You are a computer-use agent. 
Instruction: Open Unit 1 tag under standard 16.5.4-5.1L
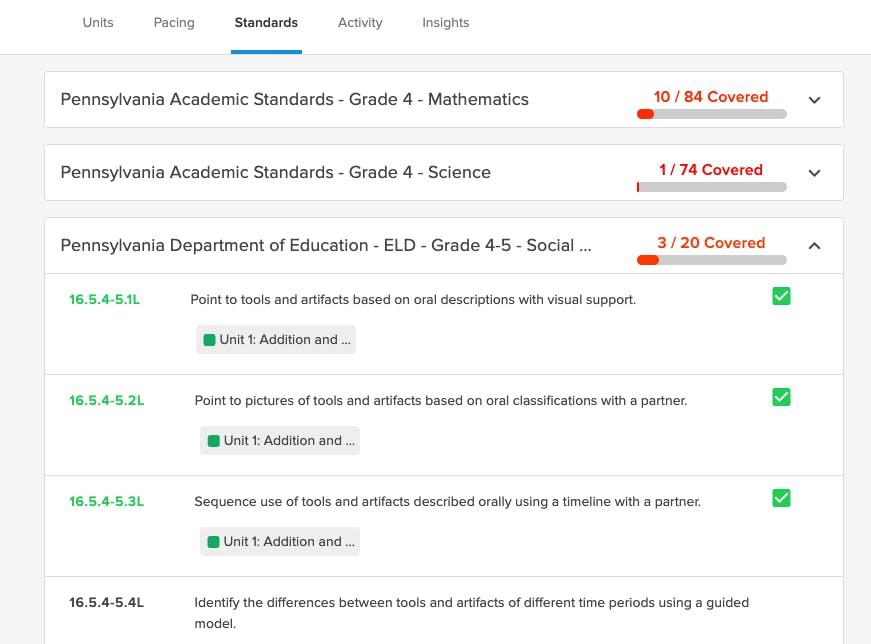[276, 340]
